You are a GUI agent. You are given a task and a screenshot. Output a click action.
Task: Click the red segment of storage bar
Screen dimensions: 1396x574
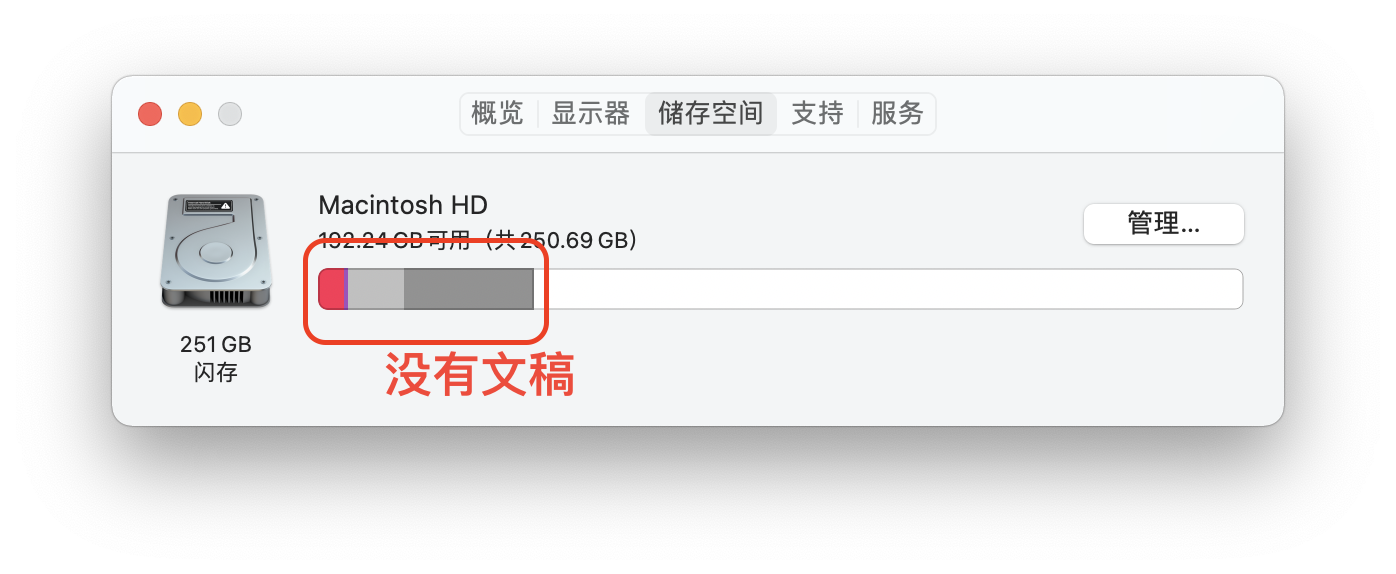point(331,289)
